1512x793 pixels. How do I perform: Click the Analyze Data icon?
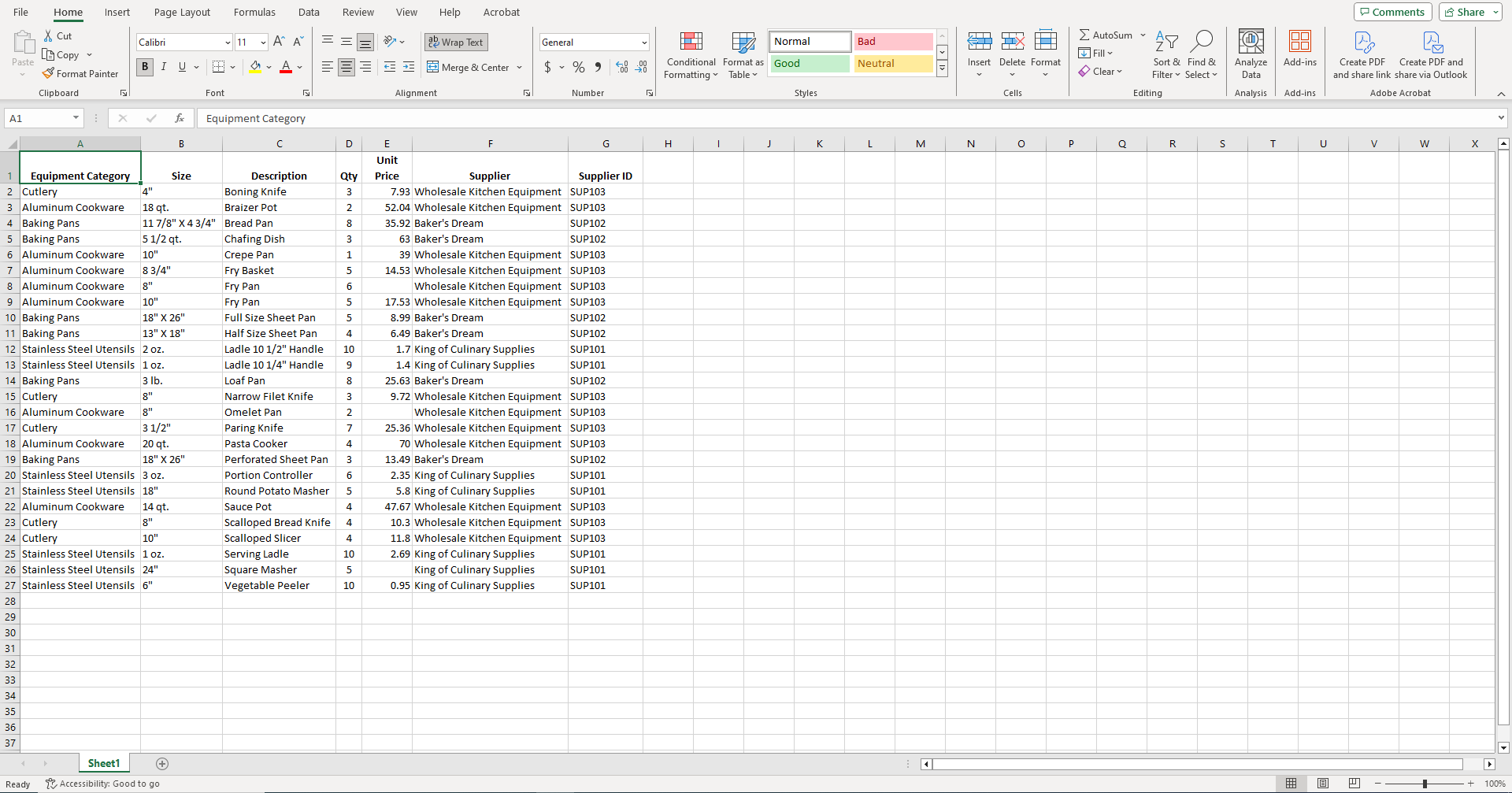pyautogui.click(x=1251, y=41)
